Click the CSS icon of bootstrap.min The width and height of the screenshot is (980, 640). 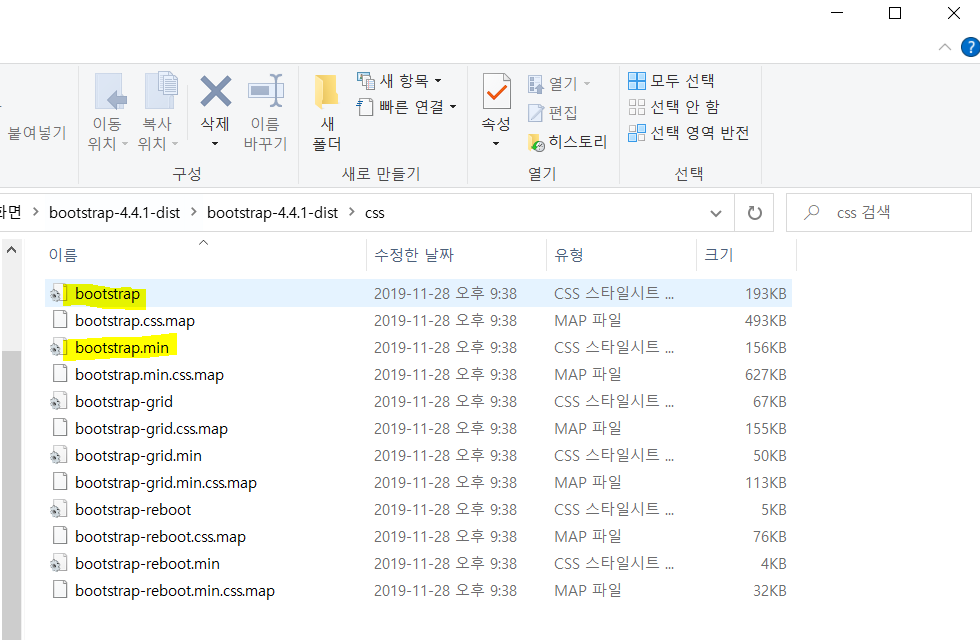pos(58,348)
